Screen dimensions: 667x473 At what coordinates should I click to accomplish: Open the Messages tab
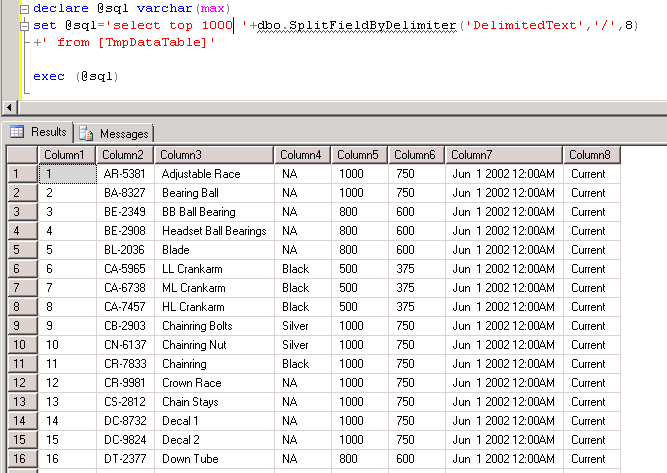click(123, 133)
